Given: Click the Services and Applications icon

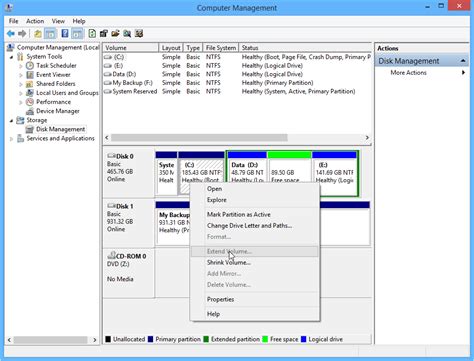Looking at the screenshot, I should click(x=20, y=138).
